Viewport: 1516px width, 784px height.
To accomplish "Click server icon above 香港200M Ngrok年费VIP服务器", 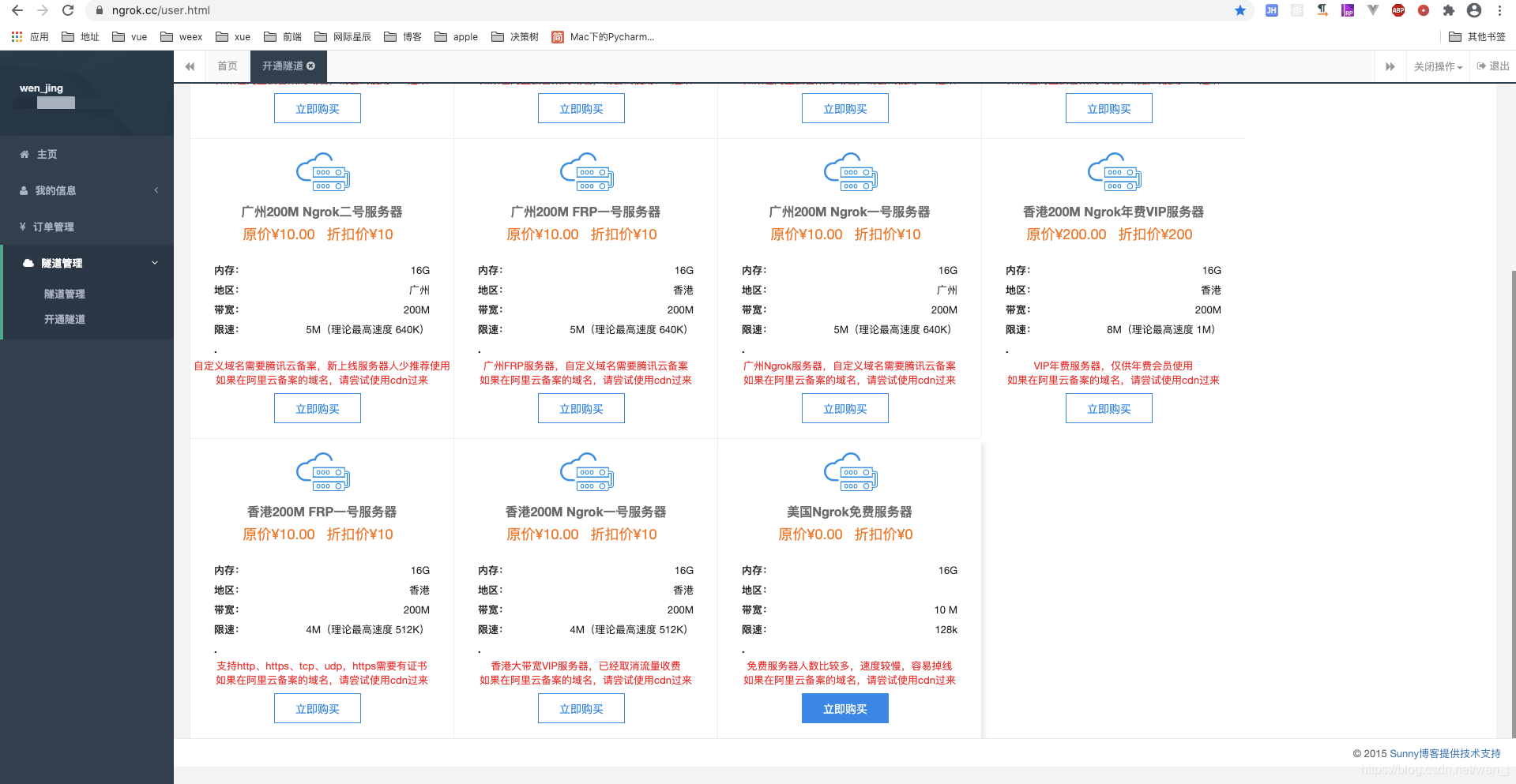I will point(1114,172).
